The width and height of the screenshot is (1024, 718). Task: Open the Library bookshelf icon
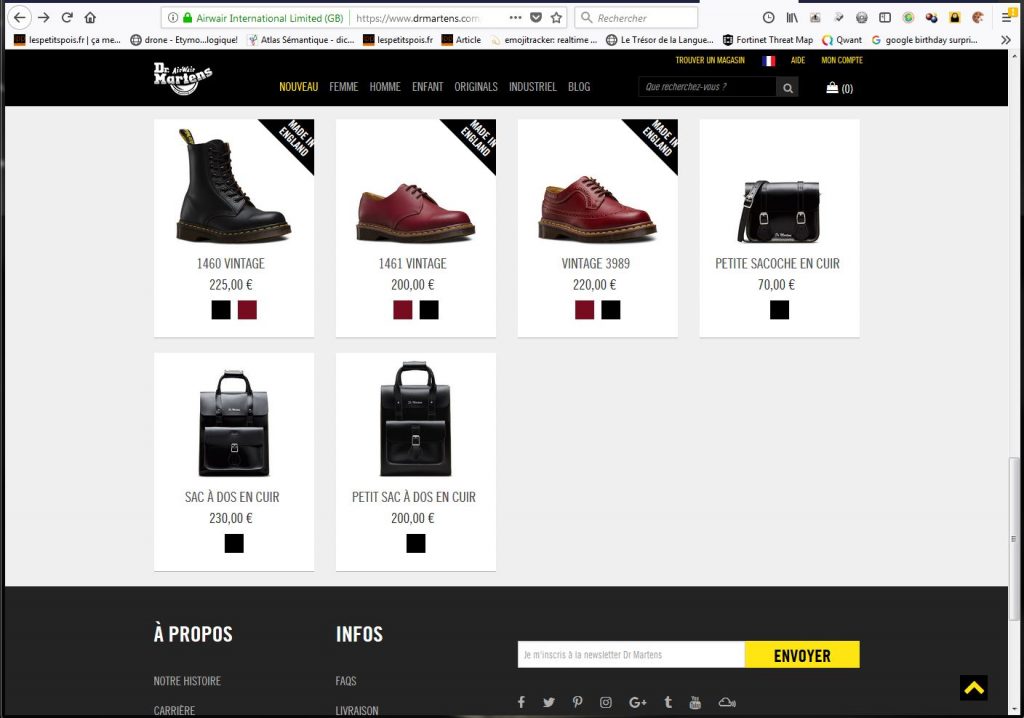792,18
